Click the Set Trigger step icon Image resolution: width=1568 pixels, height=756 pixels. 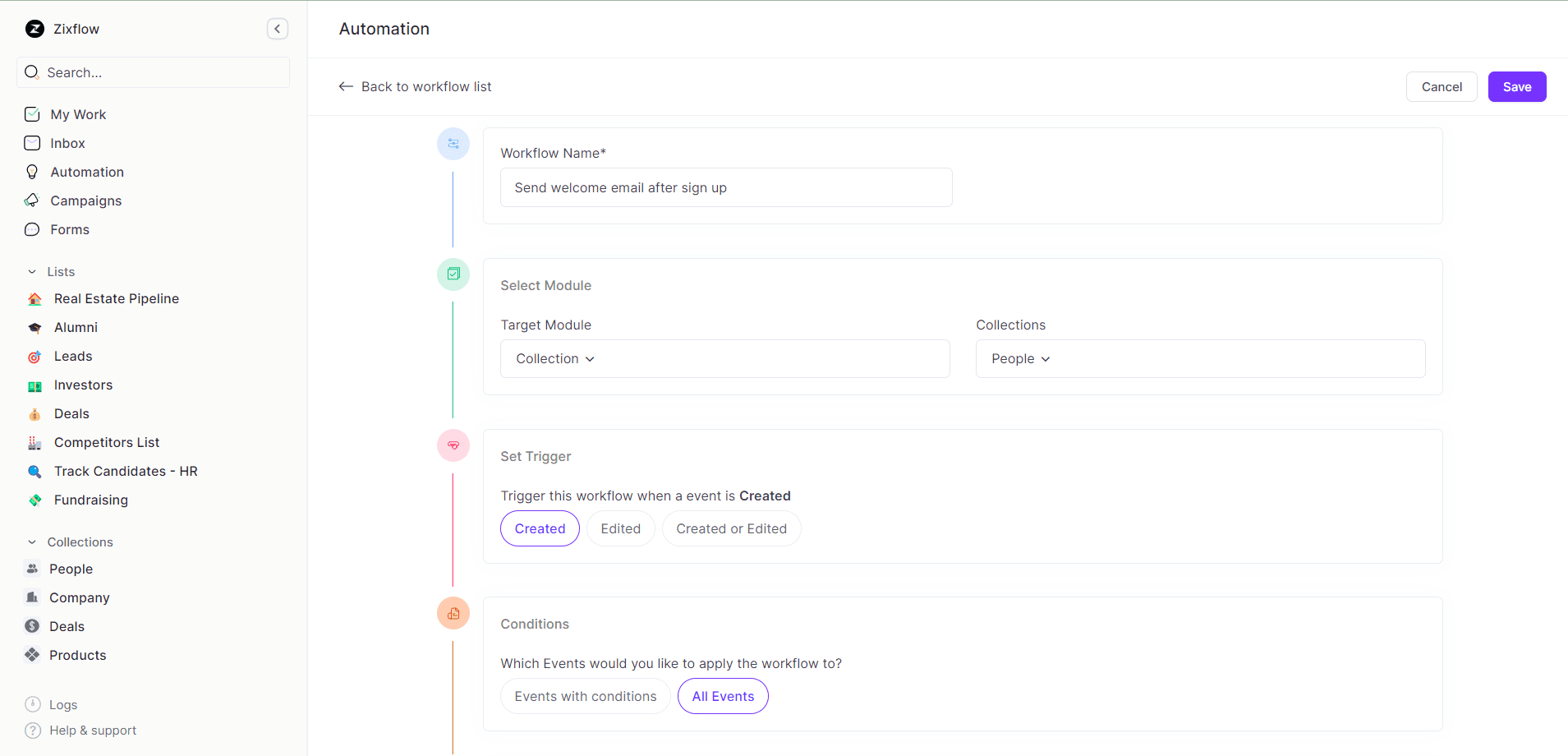click(x=453, y=445)
